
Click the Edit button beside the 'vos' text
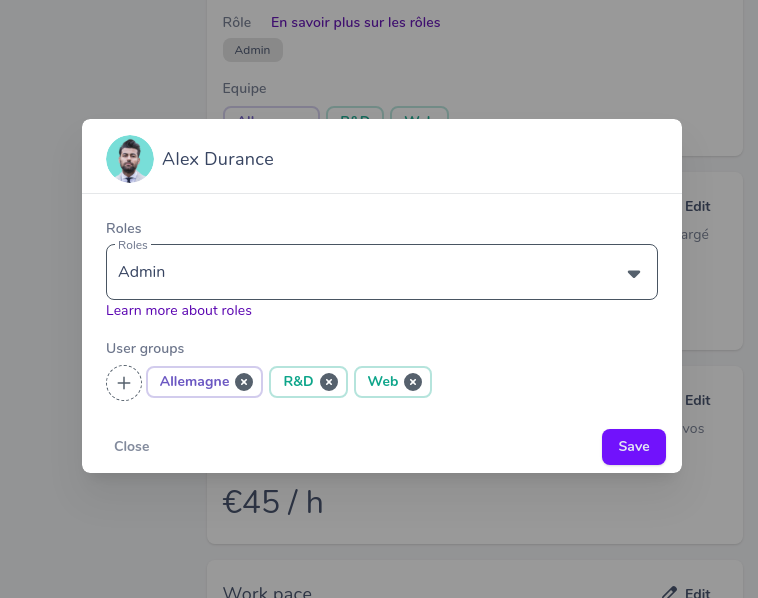click(x=698, y=400)
